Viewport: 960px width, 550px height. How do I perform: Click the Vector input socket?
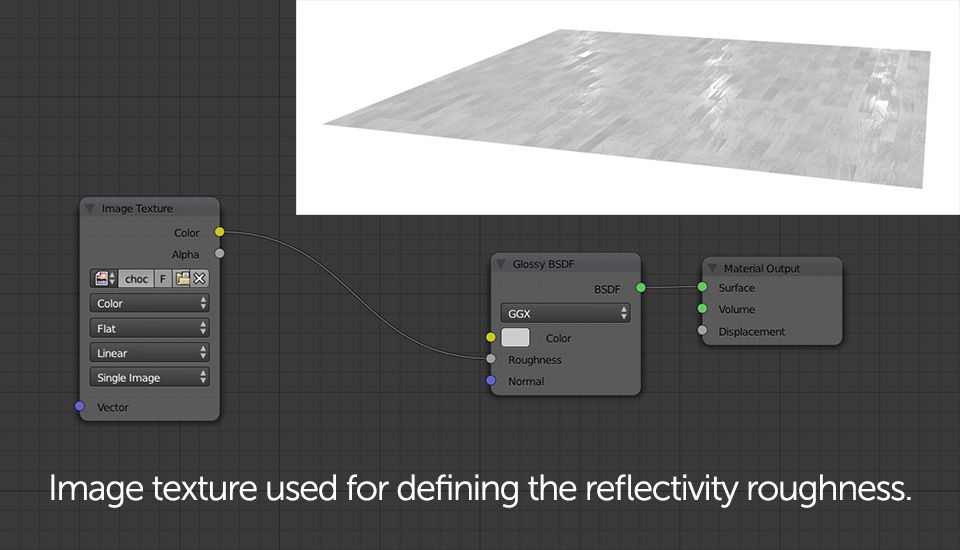point(80,406)
